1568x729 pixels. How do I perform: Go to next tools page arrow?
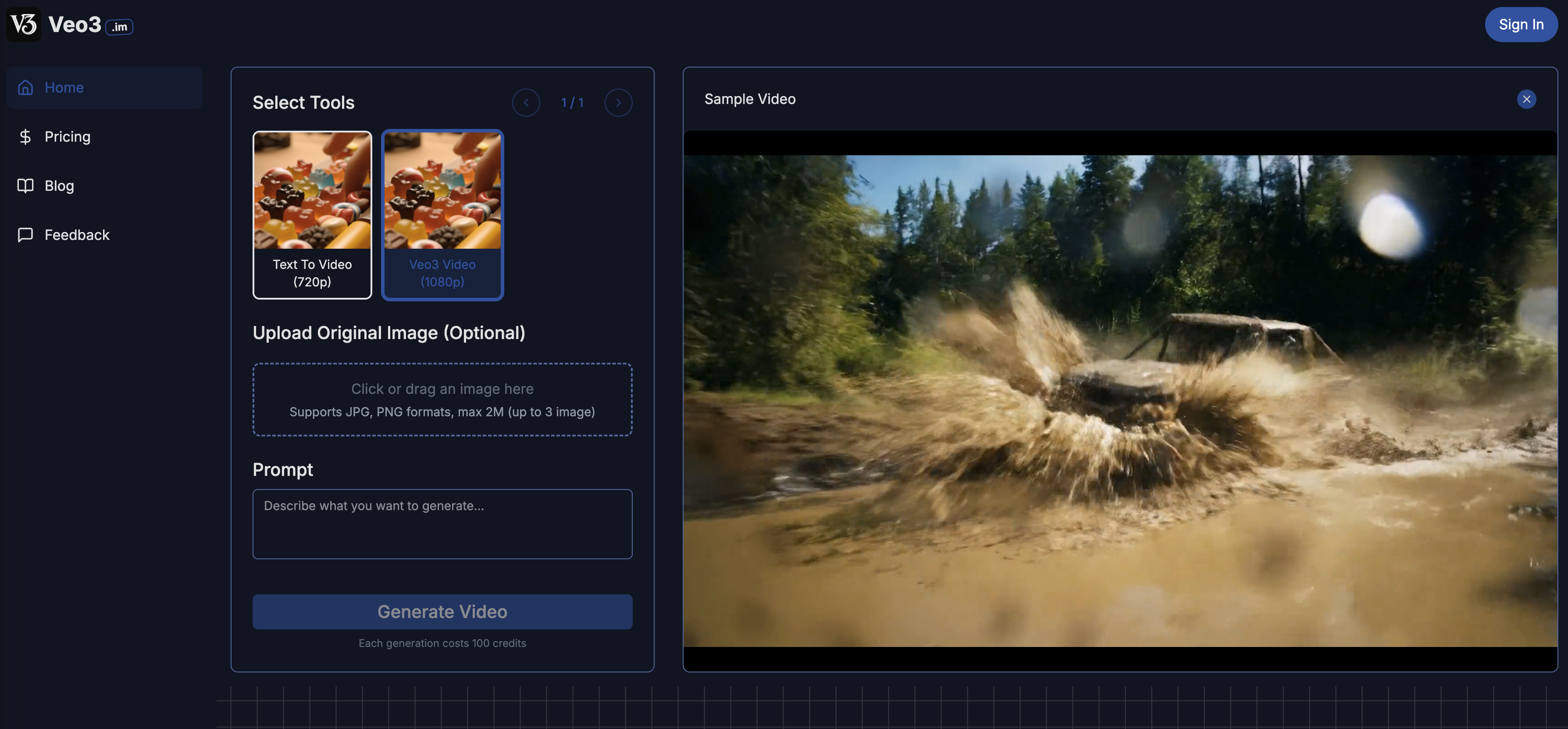[618, 102]
